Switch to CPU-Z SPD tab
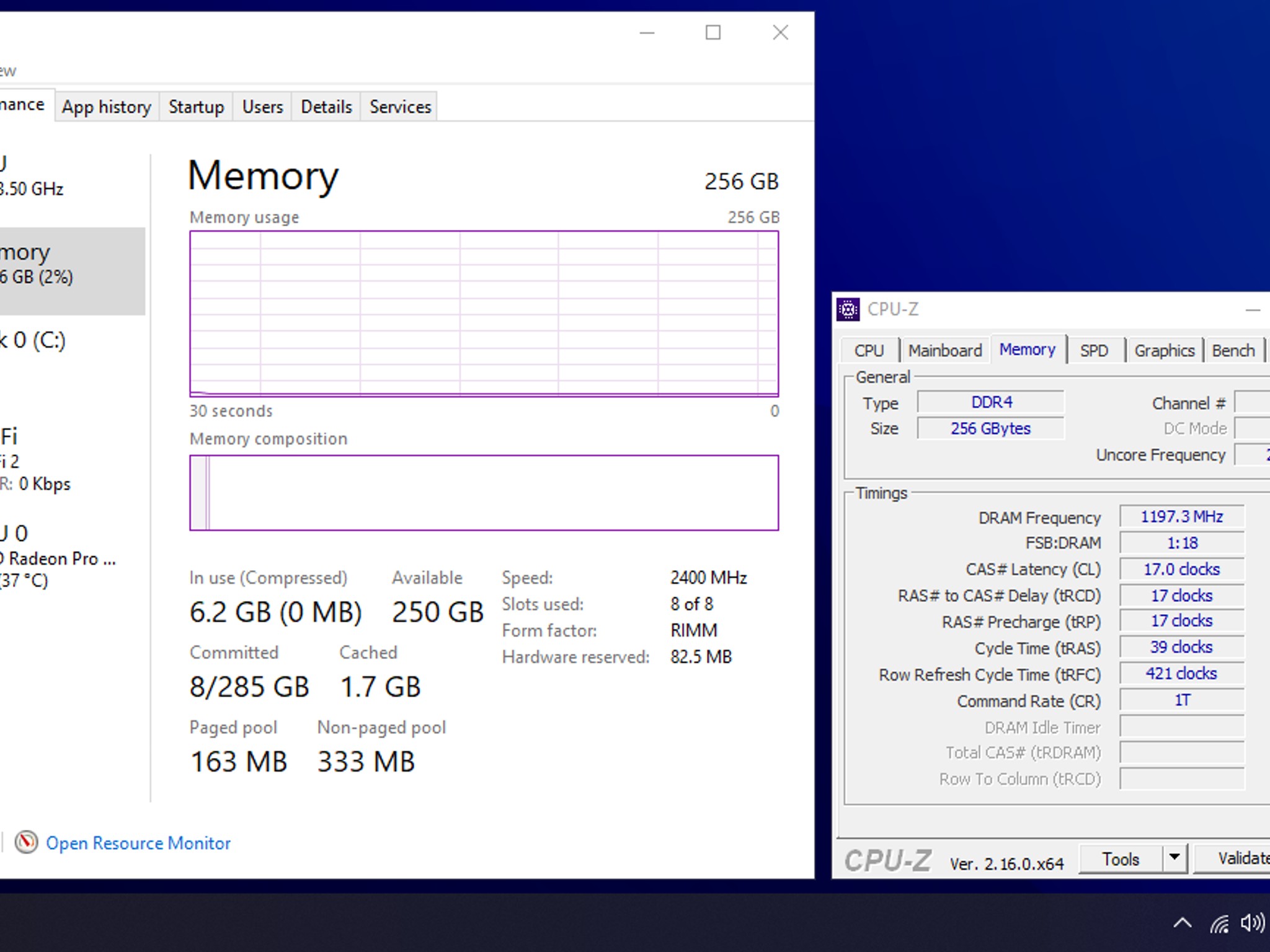 [x=1094, y=350]
